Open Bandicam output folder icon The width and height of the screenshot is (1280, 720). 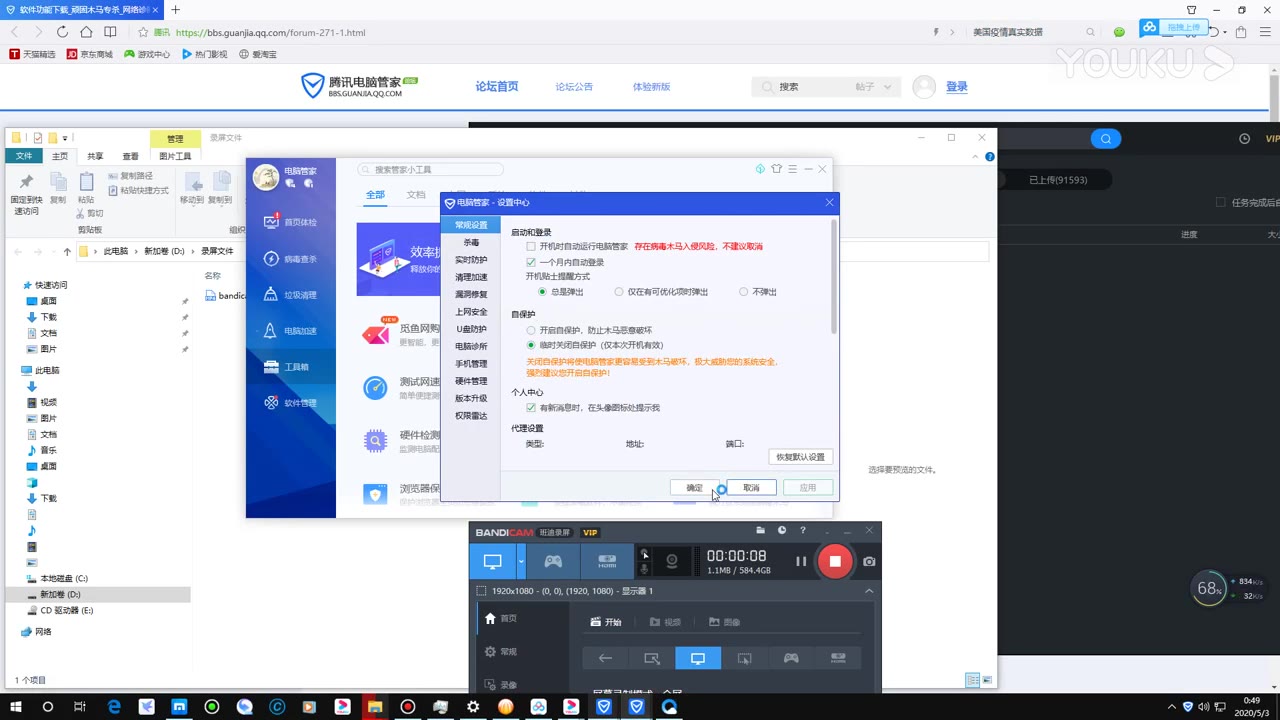pos(761,531)
